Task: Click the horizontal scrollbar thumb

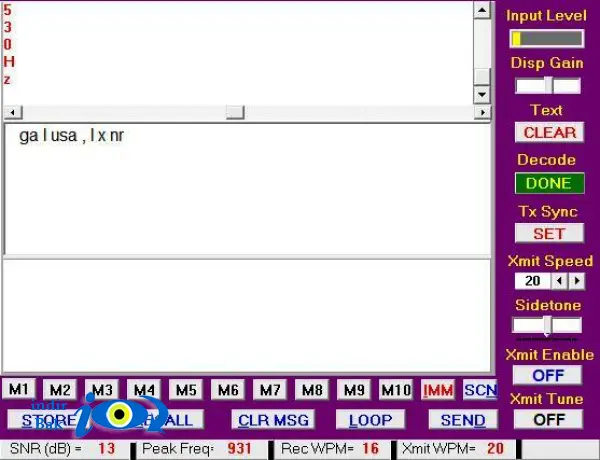Action: (235, 113)
